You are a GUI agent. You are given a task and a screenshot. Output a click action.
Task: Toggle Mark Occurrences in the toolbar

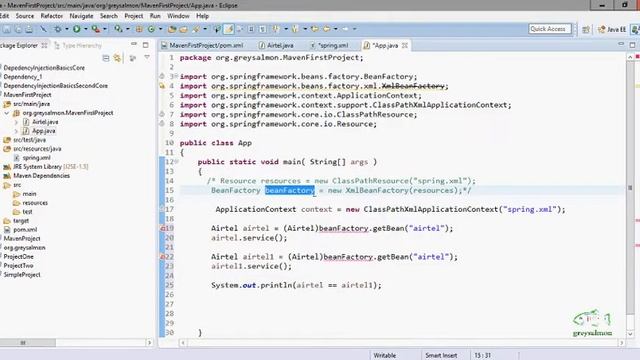coord(229,29)
